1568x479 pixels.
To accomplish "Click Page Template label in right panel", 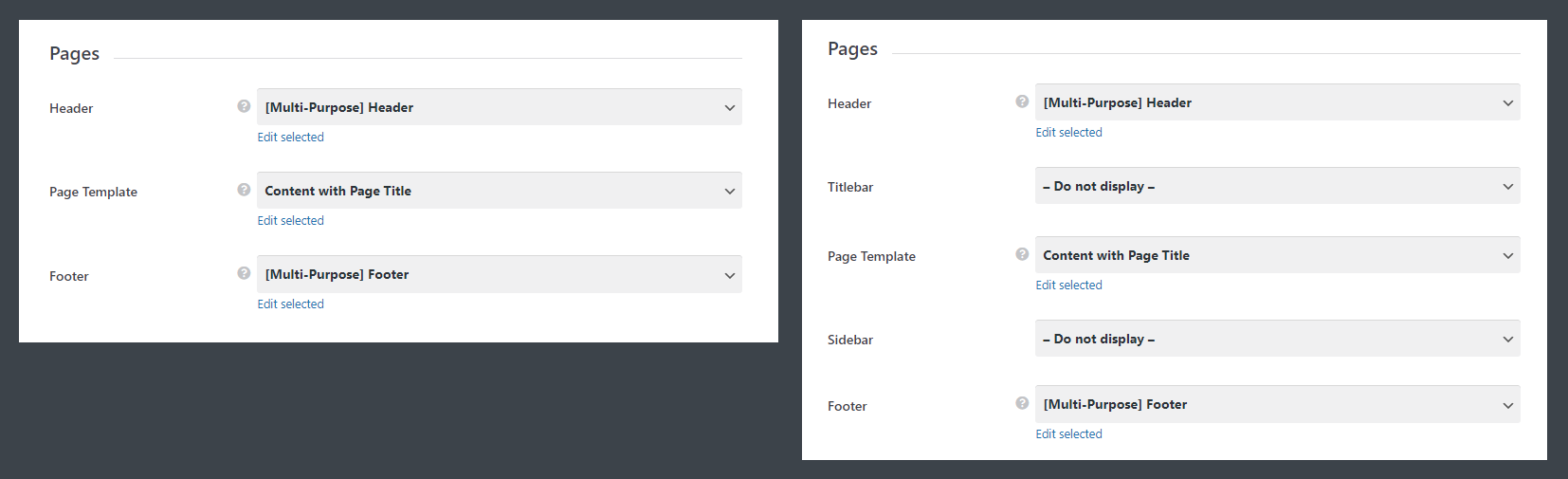I will [x=872, y=256].
